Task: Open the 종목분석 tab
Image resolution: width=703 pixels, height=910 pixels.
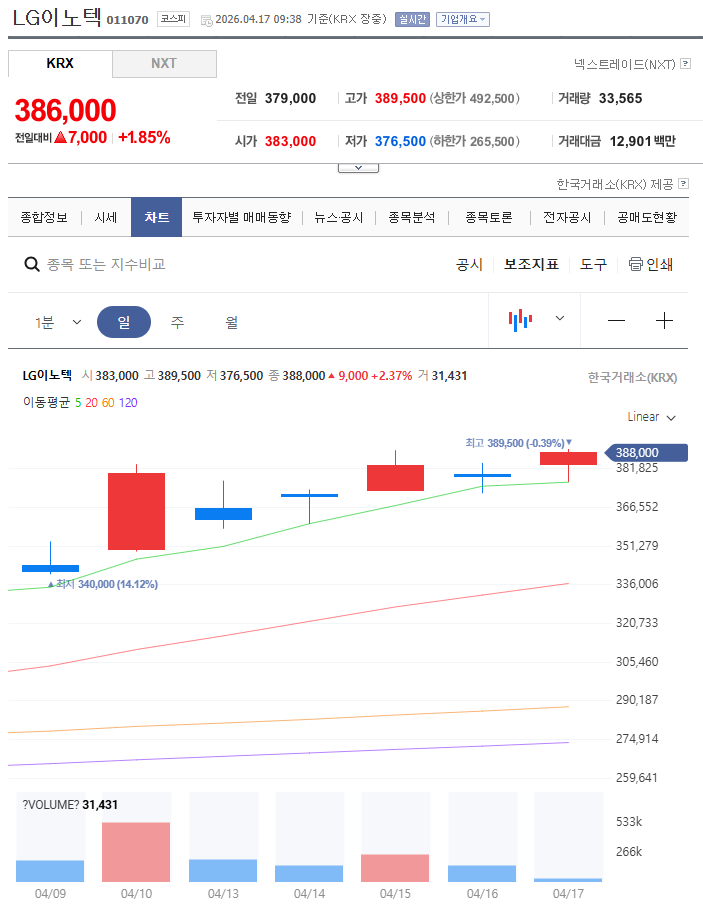Action: pyautogui.click(x=412, y=218)
